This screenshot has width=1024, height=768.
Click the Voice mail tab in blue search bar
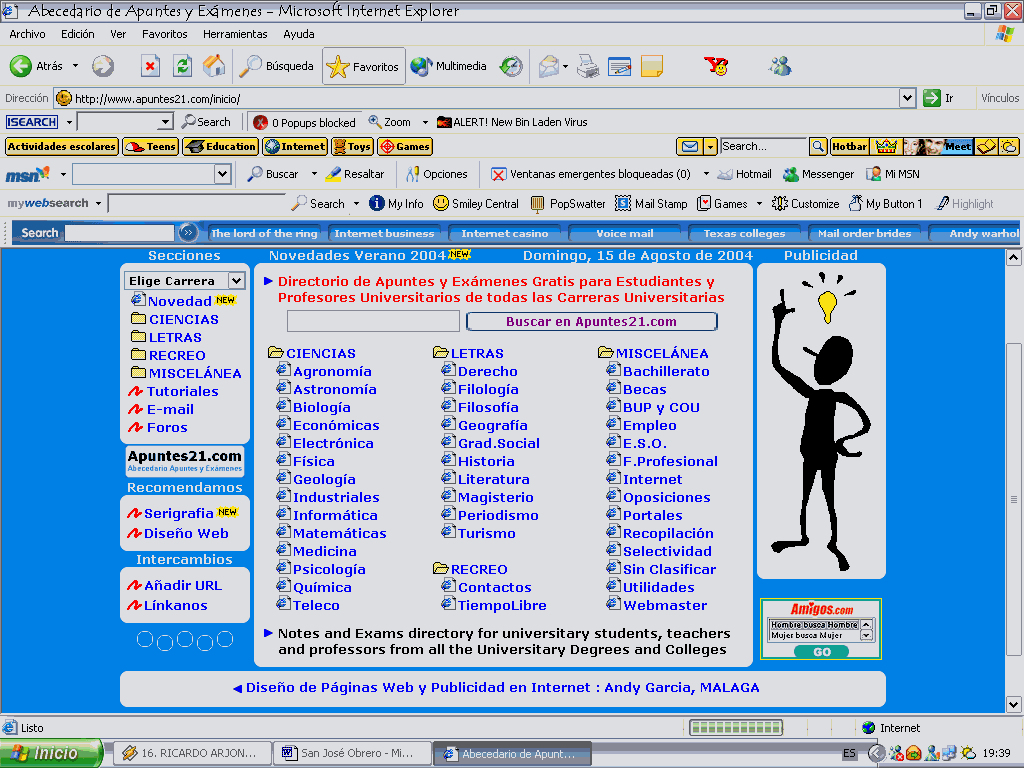624,233
